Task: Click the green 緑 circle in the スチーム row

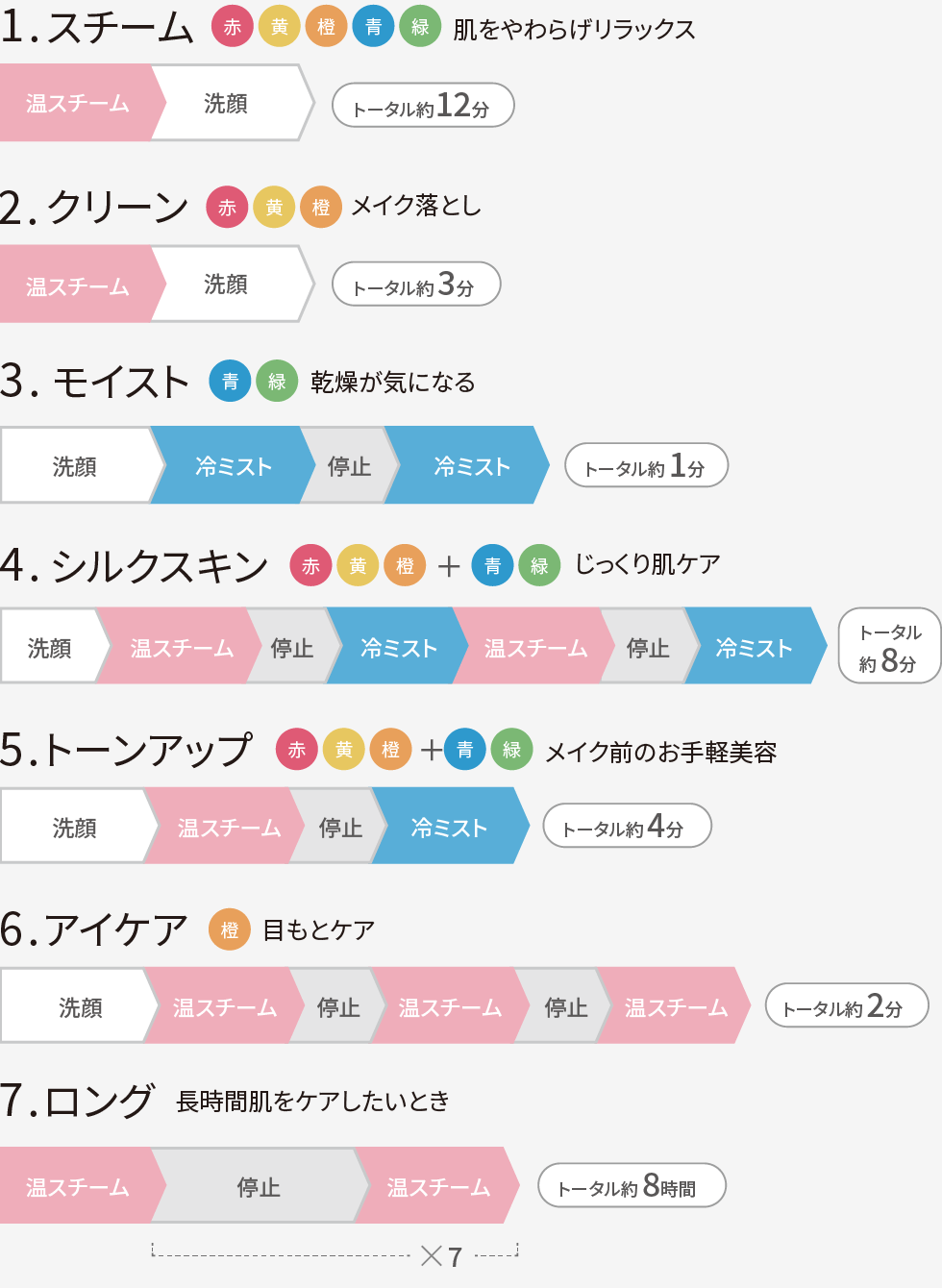Action: point(420,27)
